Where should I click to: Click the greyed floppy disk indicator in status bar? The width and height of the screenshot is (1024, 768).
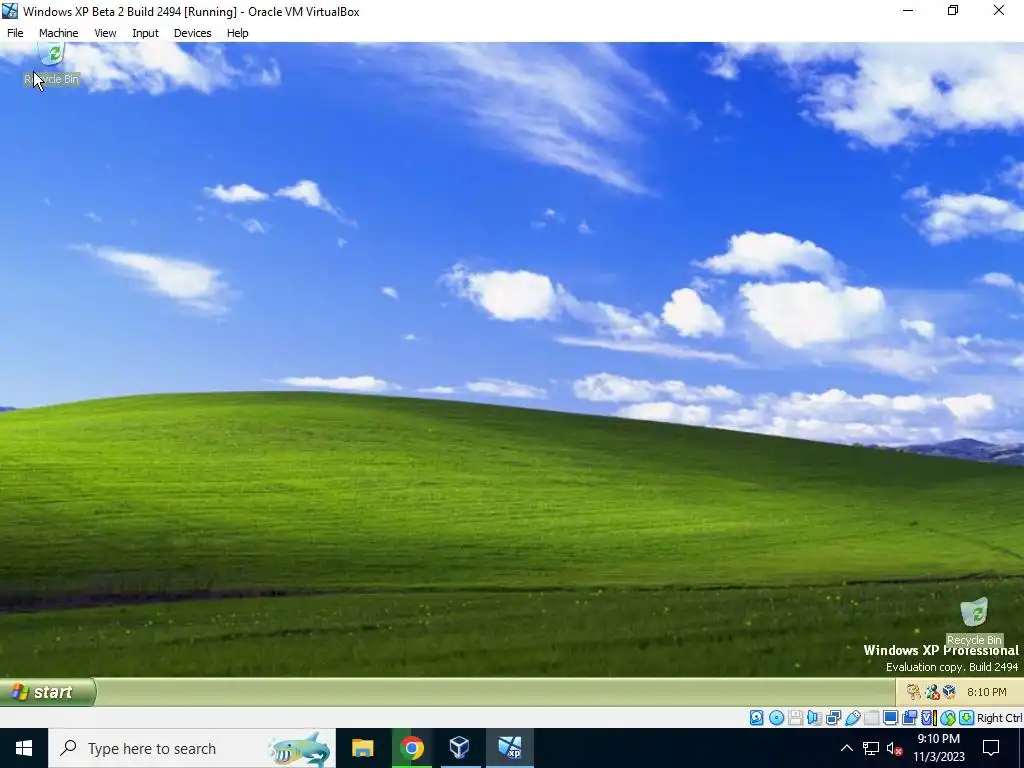[x=795, y=718]
